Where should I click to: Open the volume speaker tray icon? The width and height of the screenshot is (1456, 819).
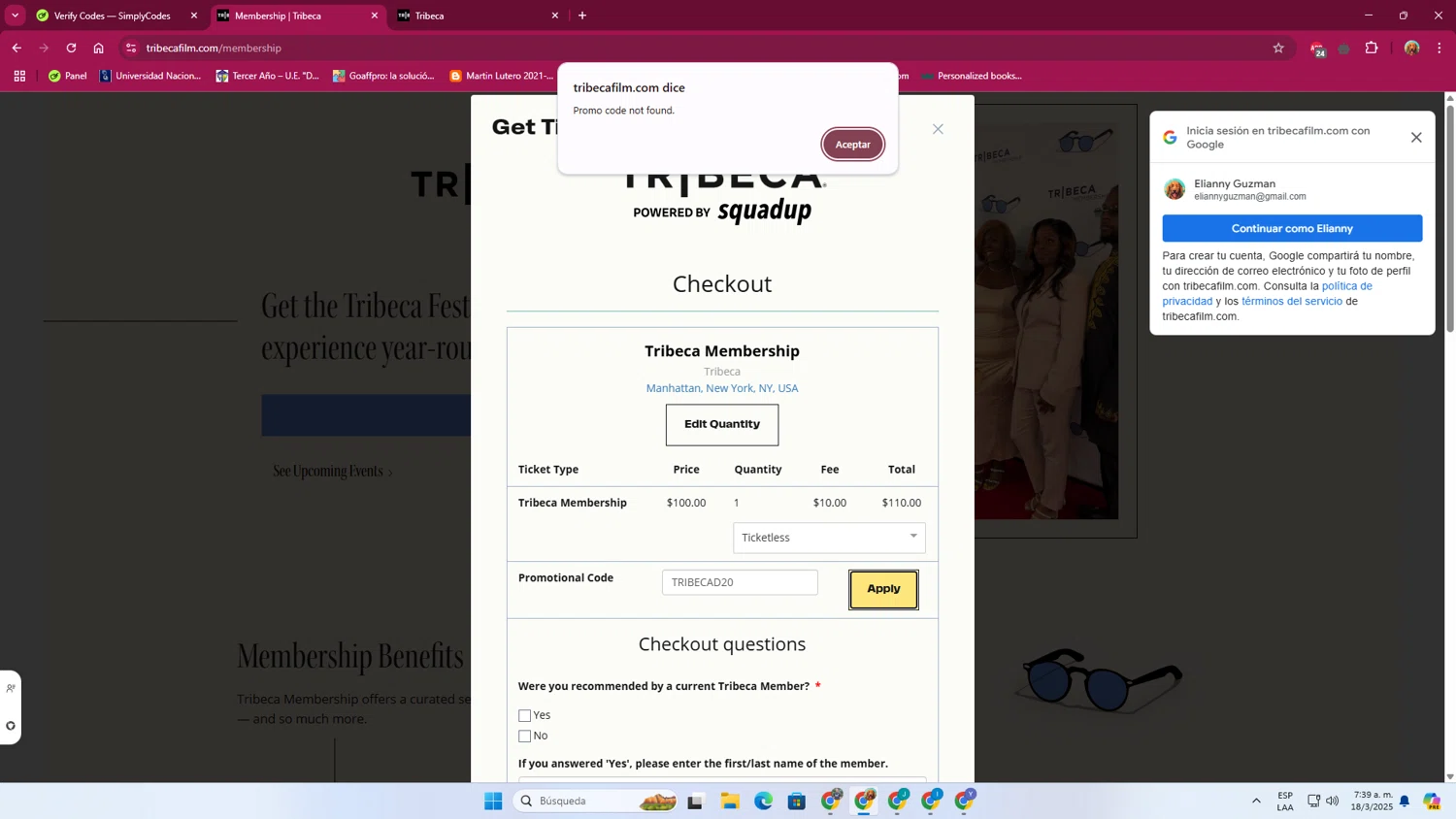[x=1333, y=801]
